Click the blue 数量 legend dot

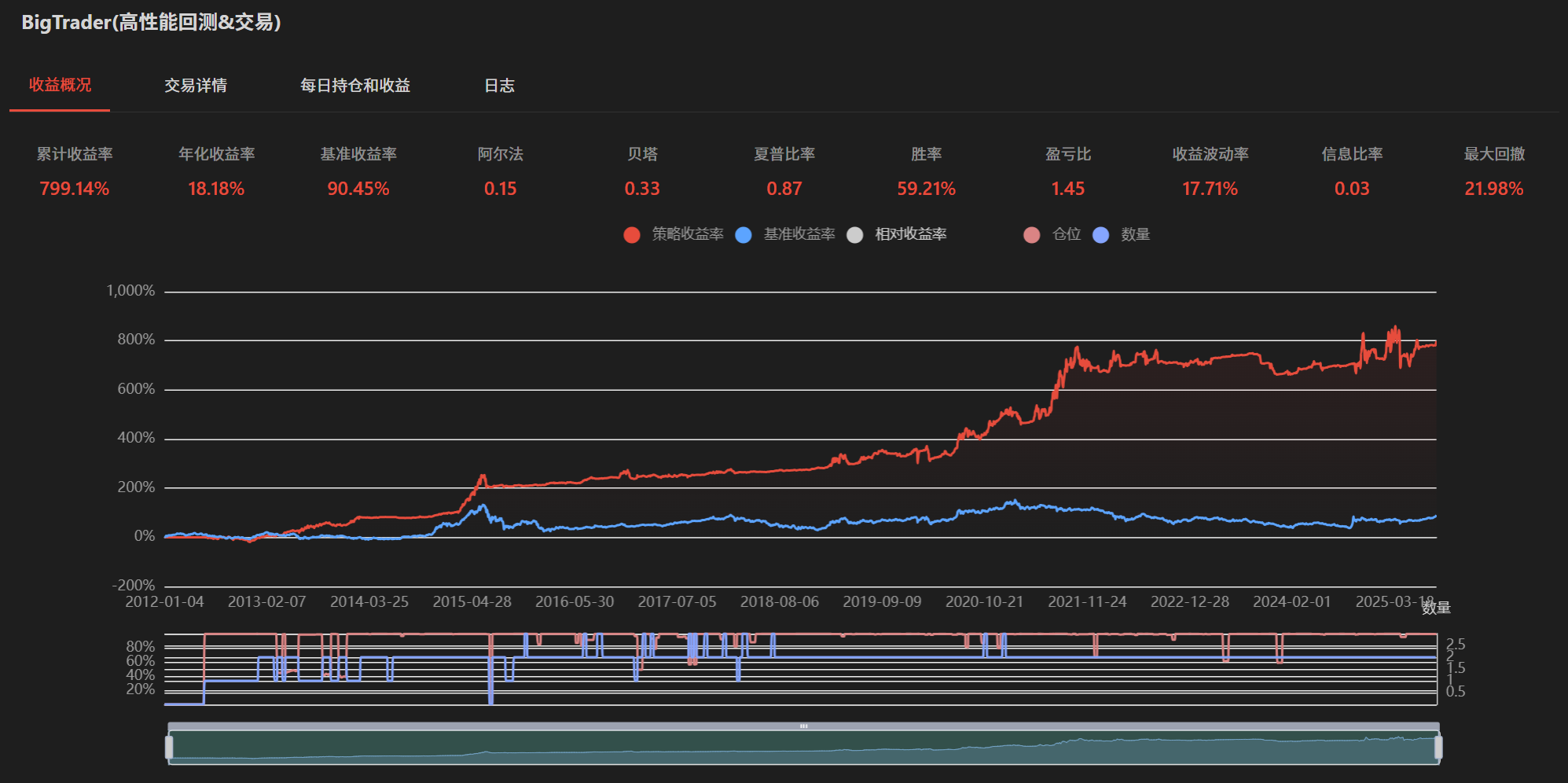coord(1101,235)
